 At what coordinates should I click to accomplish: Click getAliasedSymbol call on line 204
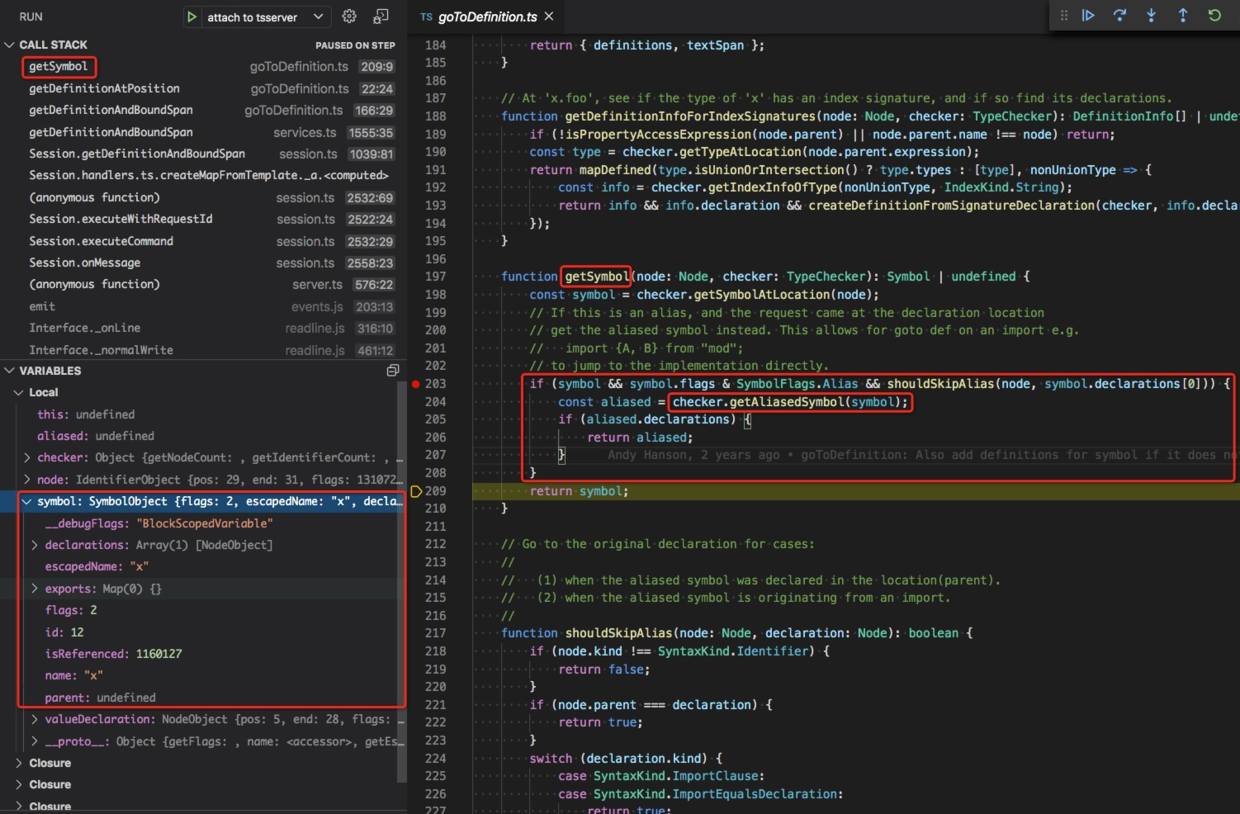pyautogui.click(x=790, y=402)
